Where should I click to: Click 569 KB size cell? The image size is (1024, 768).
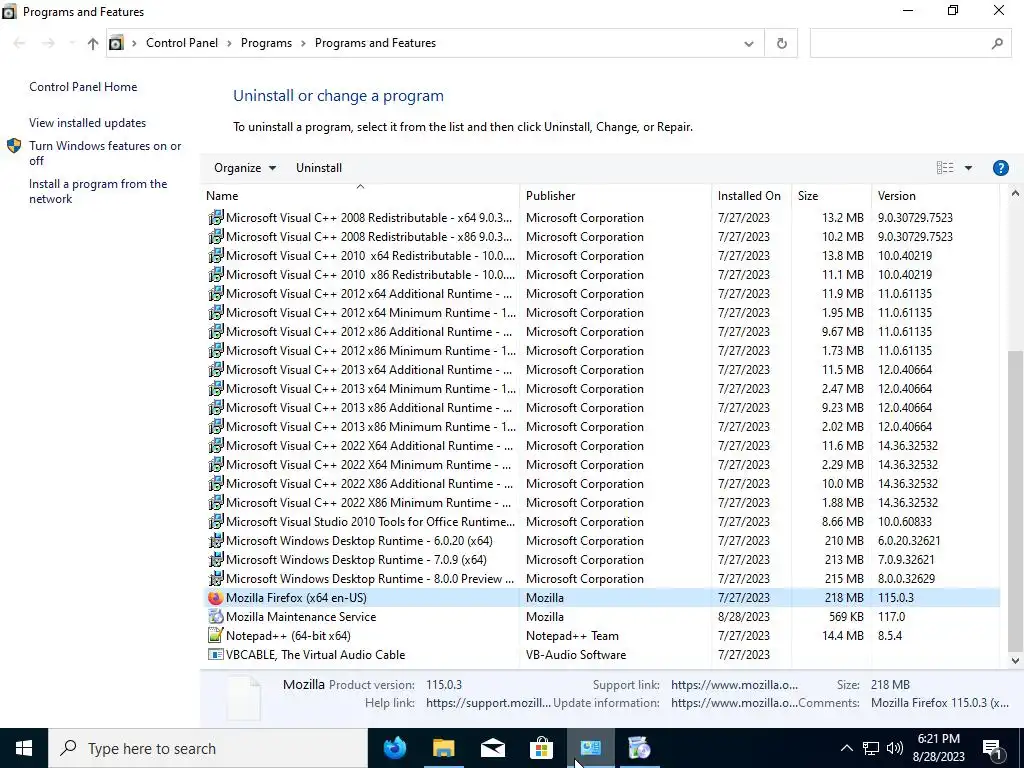tap(846, 616)
